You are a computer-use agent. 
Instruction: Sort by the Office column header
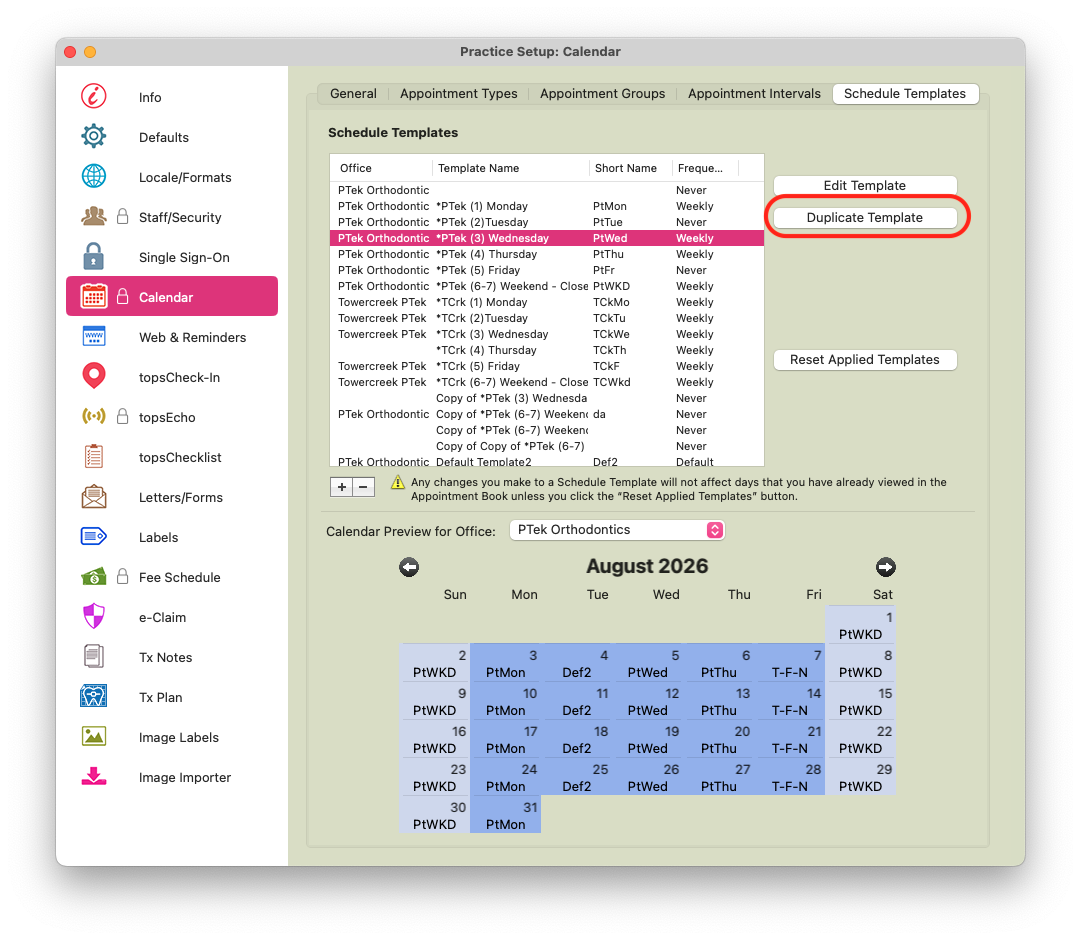click(x=381, y=168)
